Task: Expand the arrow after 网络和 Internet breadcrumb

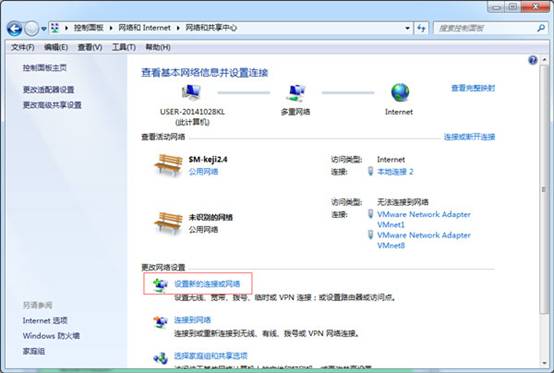Action: 178,28
